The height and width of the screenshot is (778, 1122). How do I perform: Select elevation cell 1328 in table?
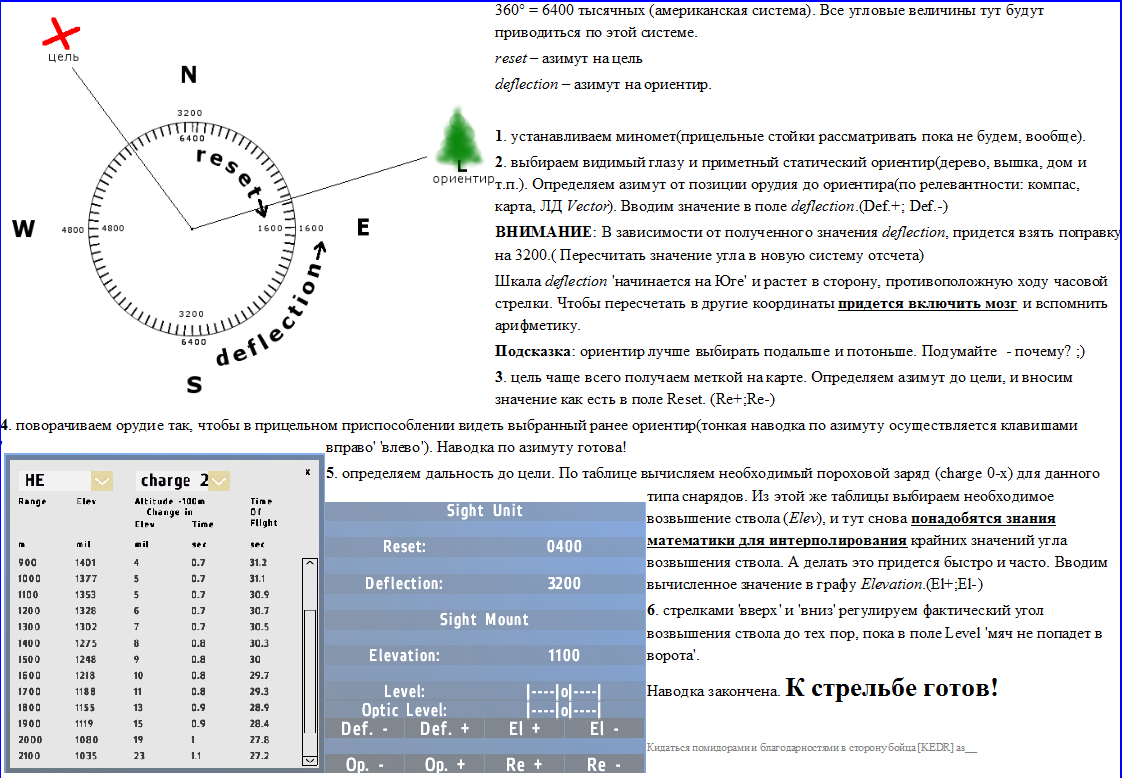point(84,611)
